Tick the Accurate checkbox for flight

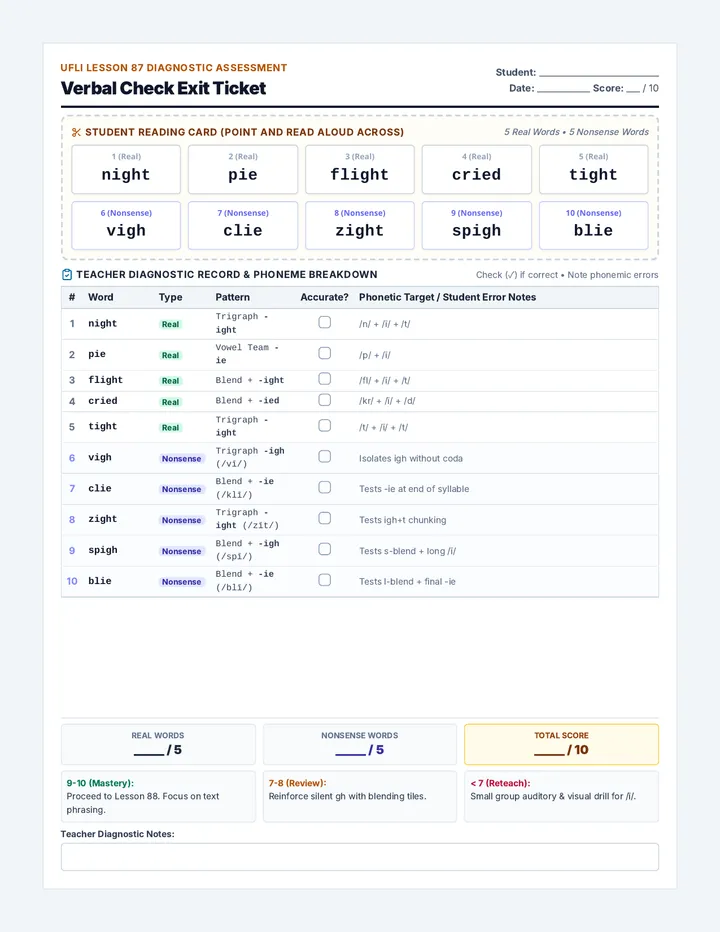325,379
